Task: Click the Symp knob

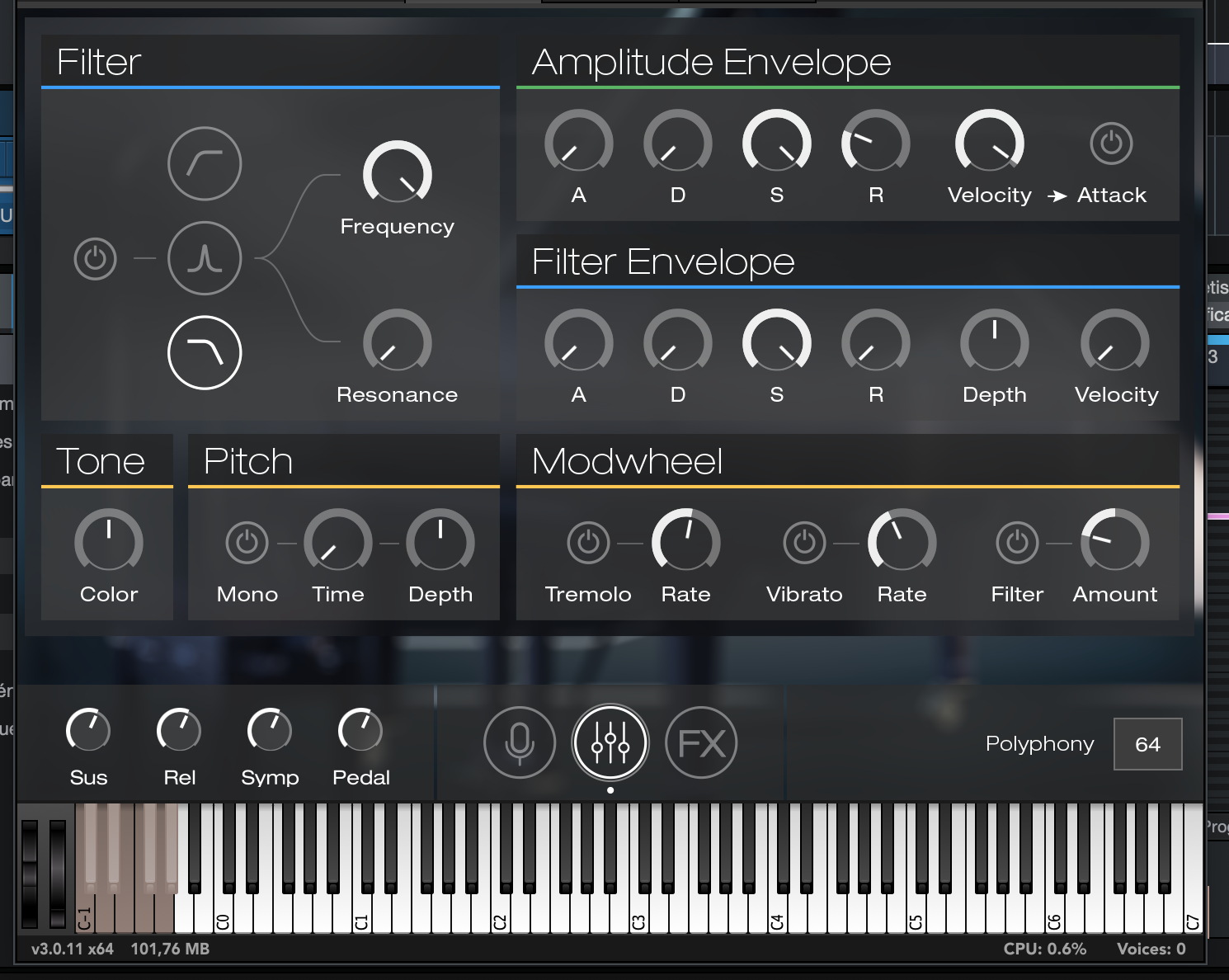Action: pos(270,730)
